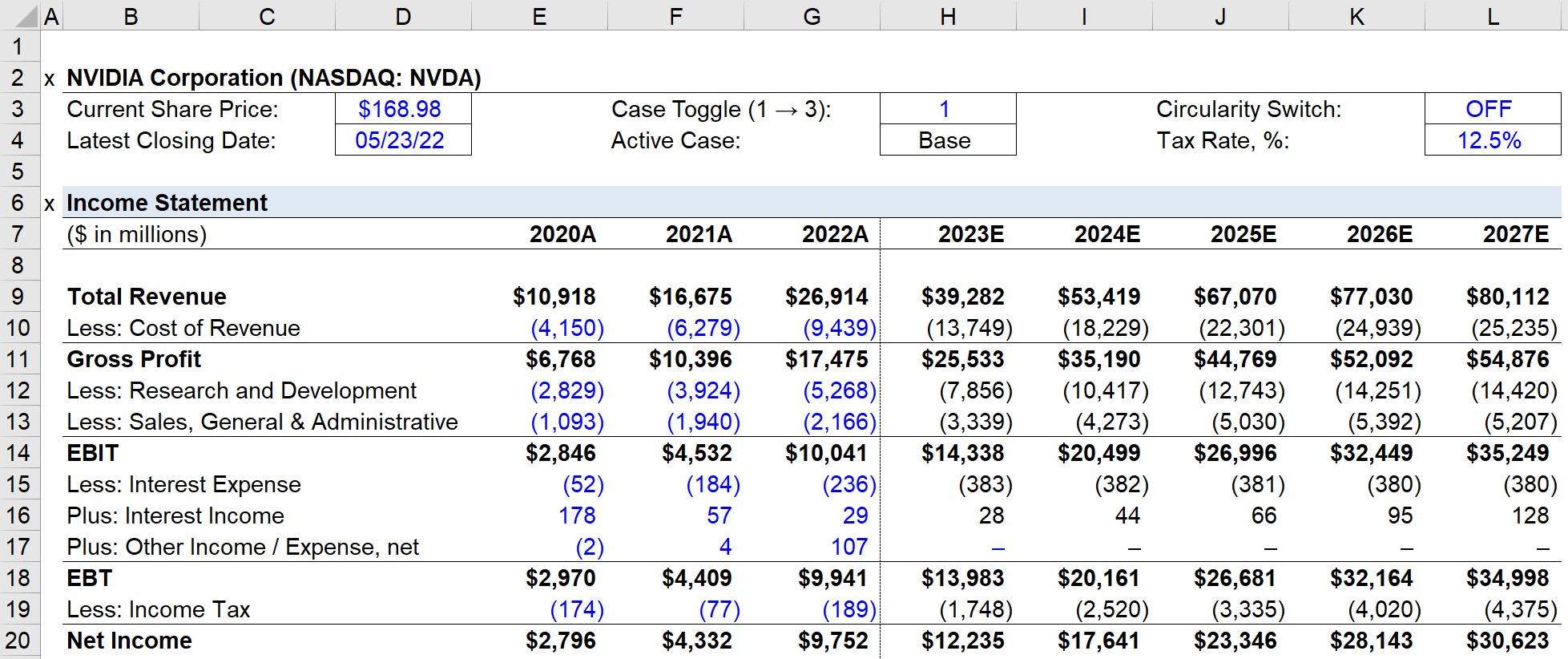Click the Case Toggle value cell showing 1

coord(948,109)
